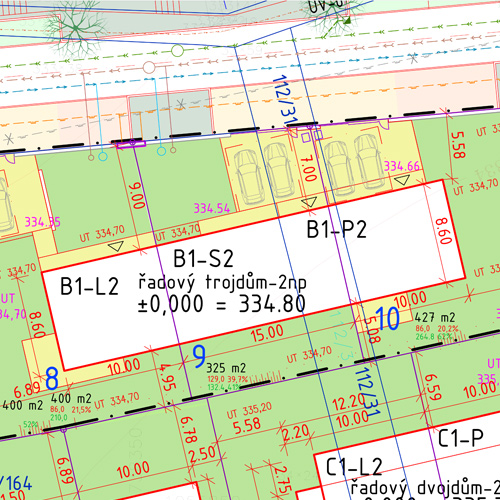Select the ±0,000 = 334.80 elevation text
This screenshot has height=500, width=500.
coord(222,304)
